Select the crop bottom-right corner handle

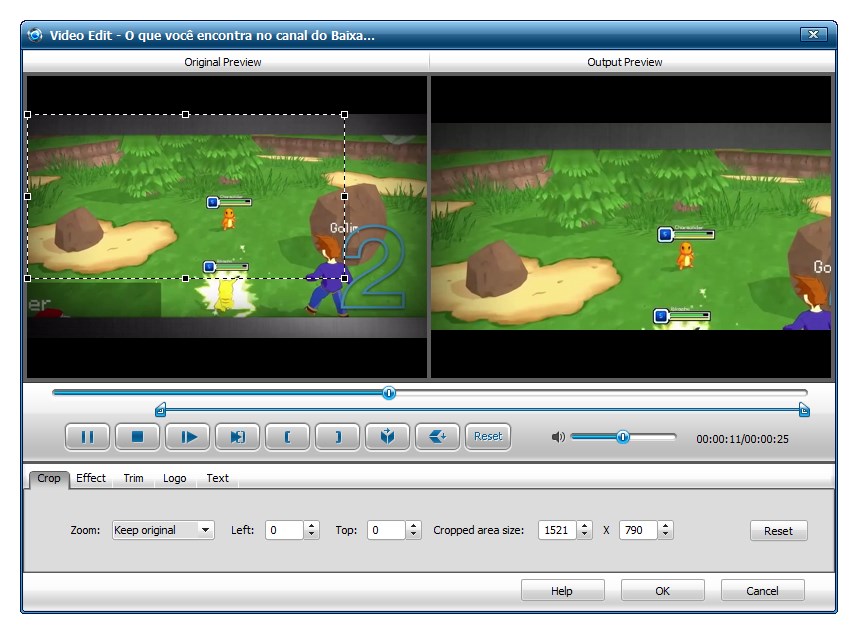click(x=344, y=278)
